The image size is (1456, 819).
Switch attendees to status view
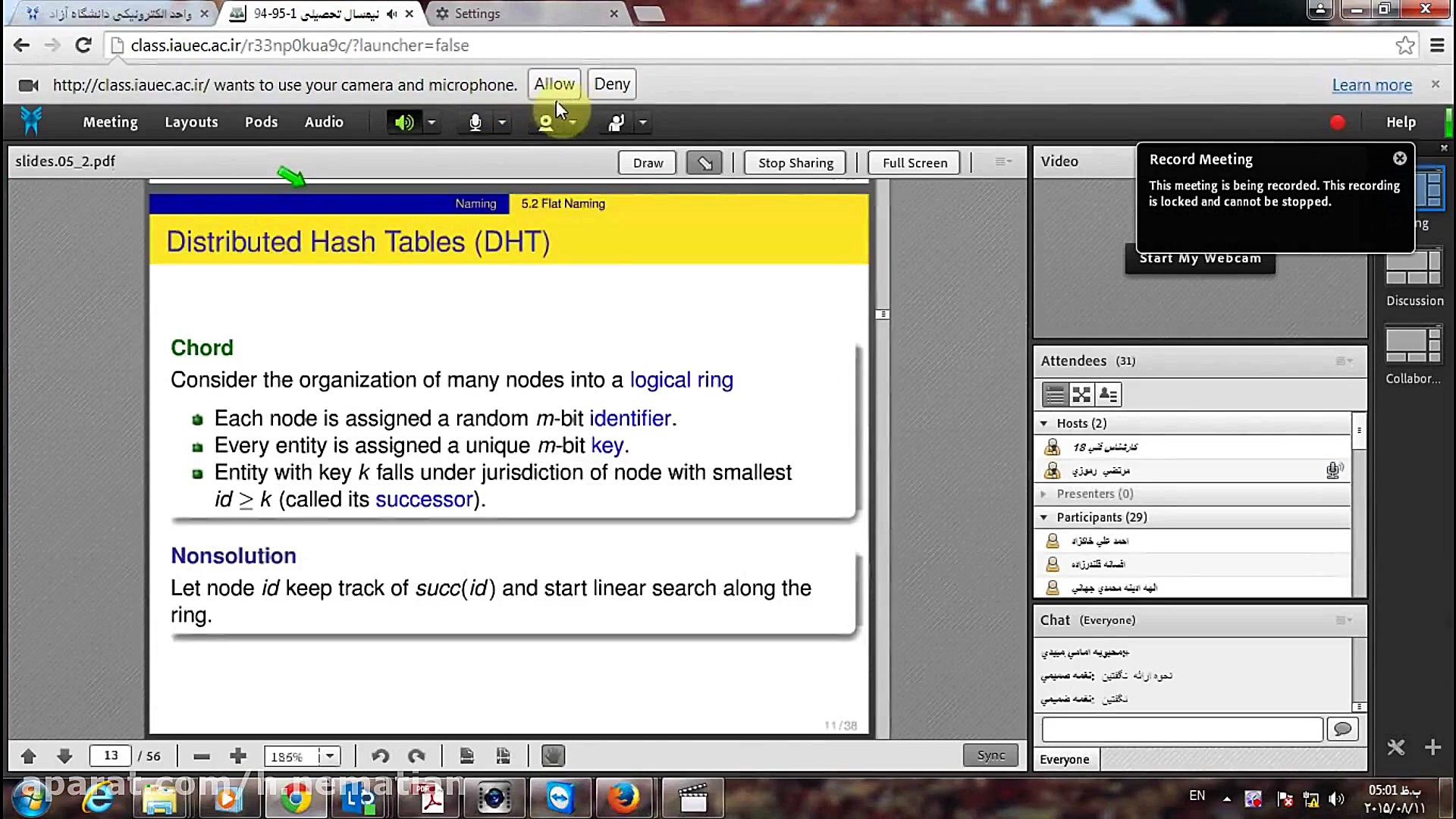pos(1108,394)
